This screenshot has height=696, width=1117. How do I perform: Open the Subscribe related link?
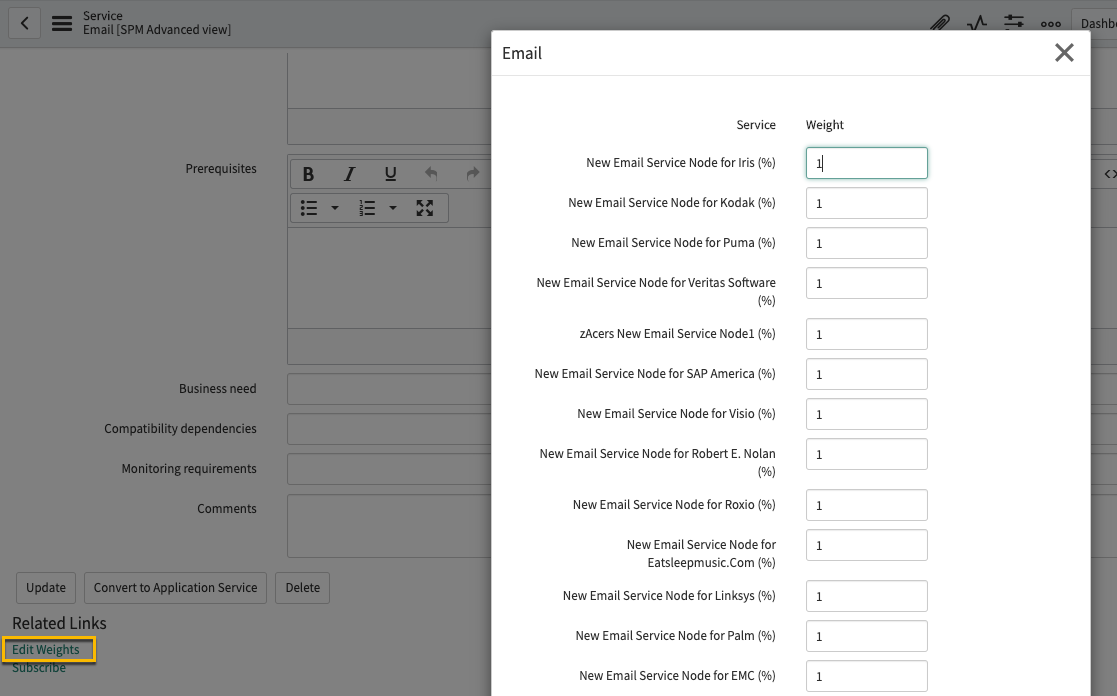[x=39, y=668]
